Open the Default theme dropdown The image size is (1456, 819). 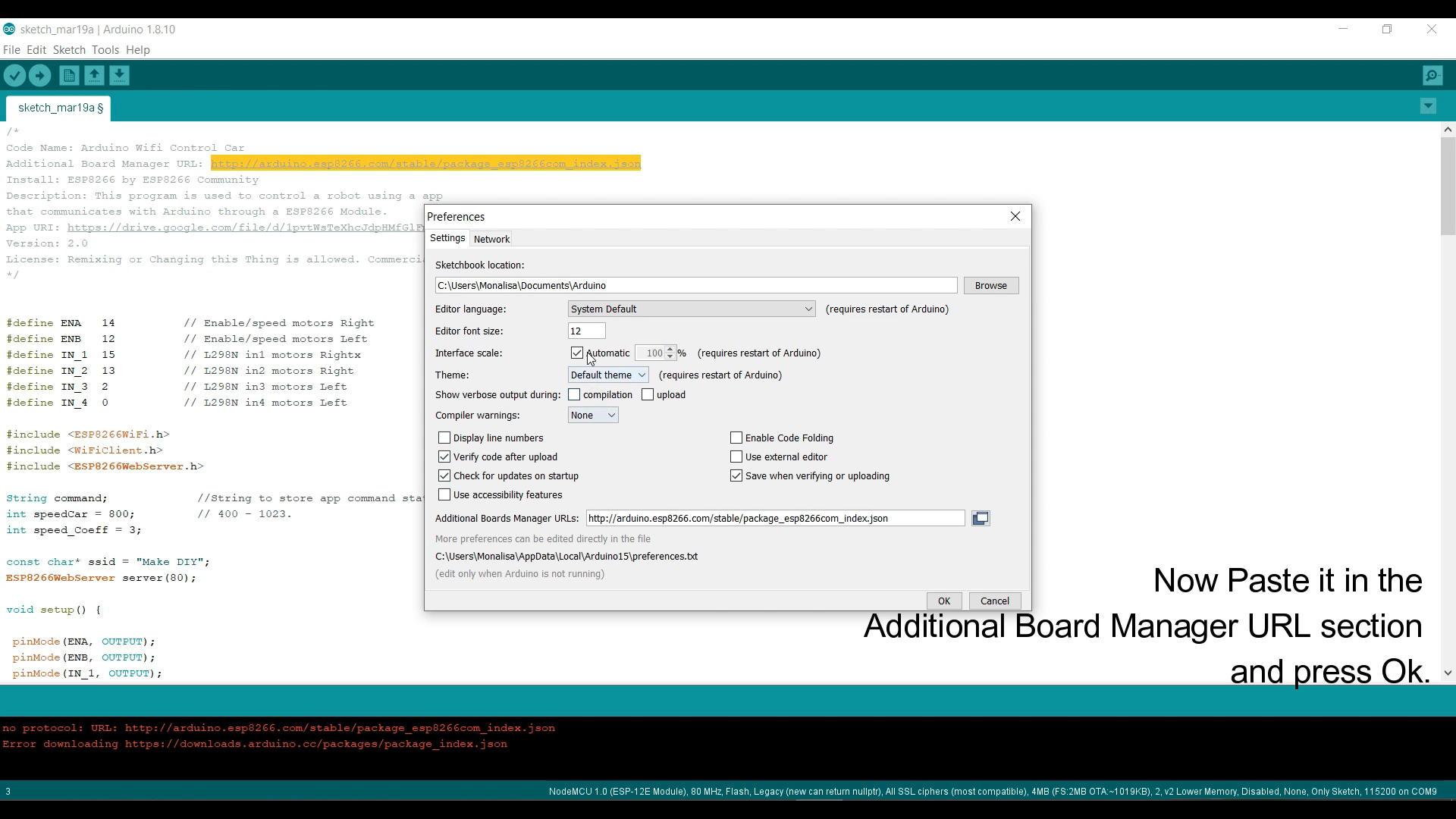click(x=607, y=375)
